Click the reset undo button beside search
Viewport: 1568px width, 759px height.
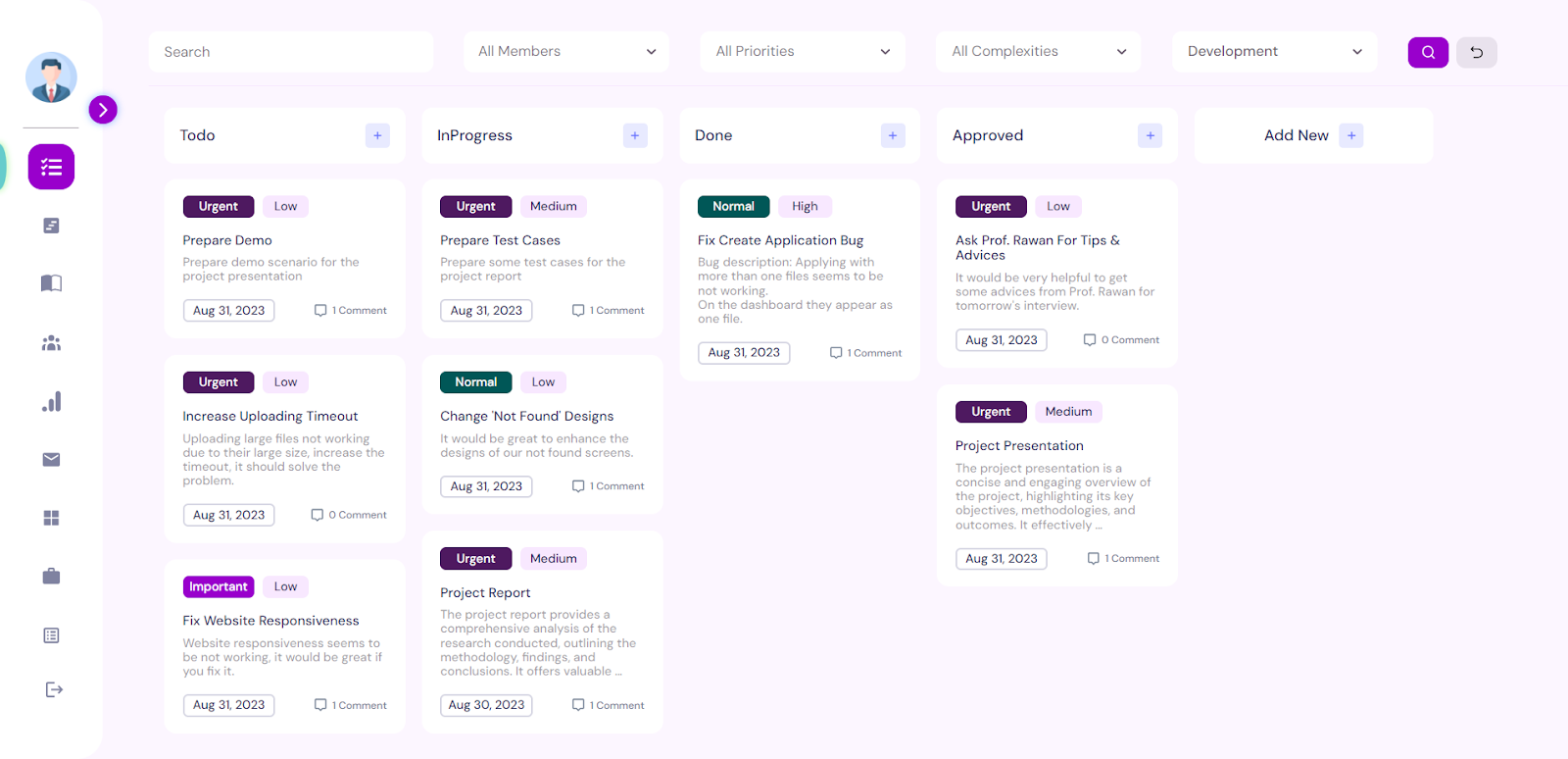(1478, 52)
